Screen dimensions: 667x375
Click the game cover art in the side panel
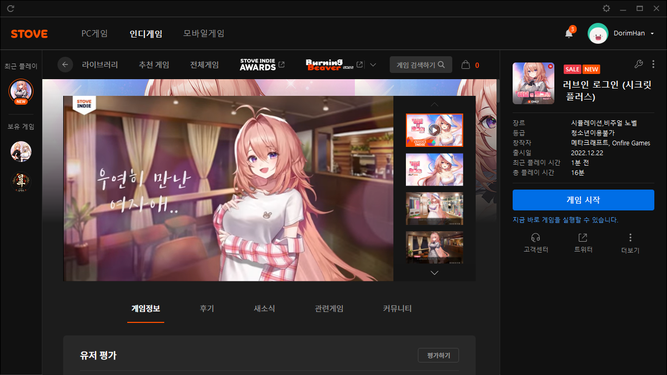(x=533, y=83)
